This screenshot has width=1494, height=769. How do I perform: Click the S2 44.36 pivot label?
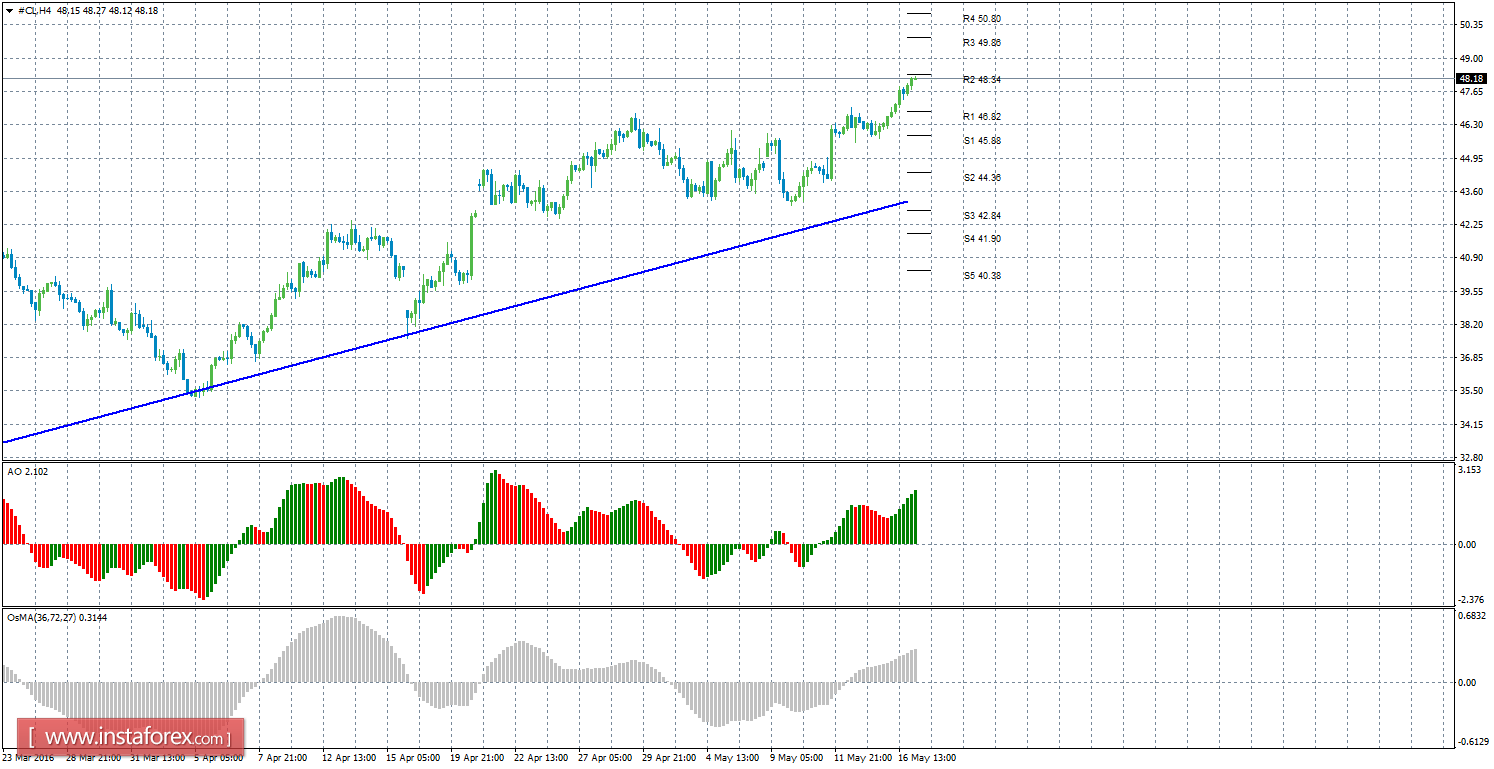pyautogui.click(x=982, y=178)
